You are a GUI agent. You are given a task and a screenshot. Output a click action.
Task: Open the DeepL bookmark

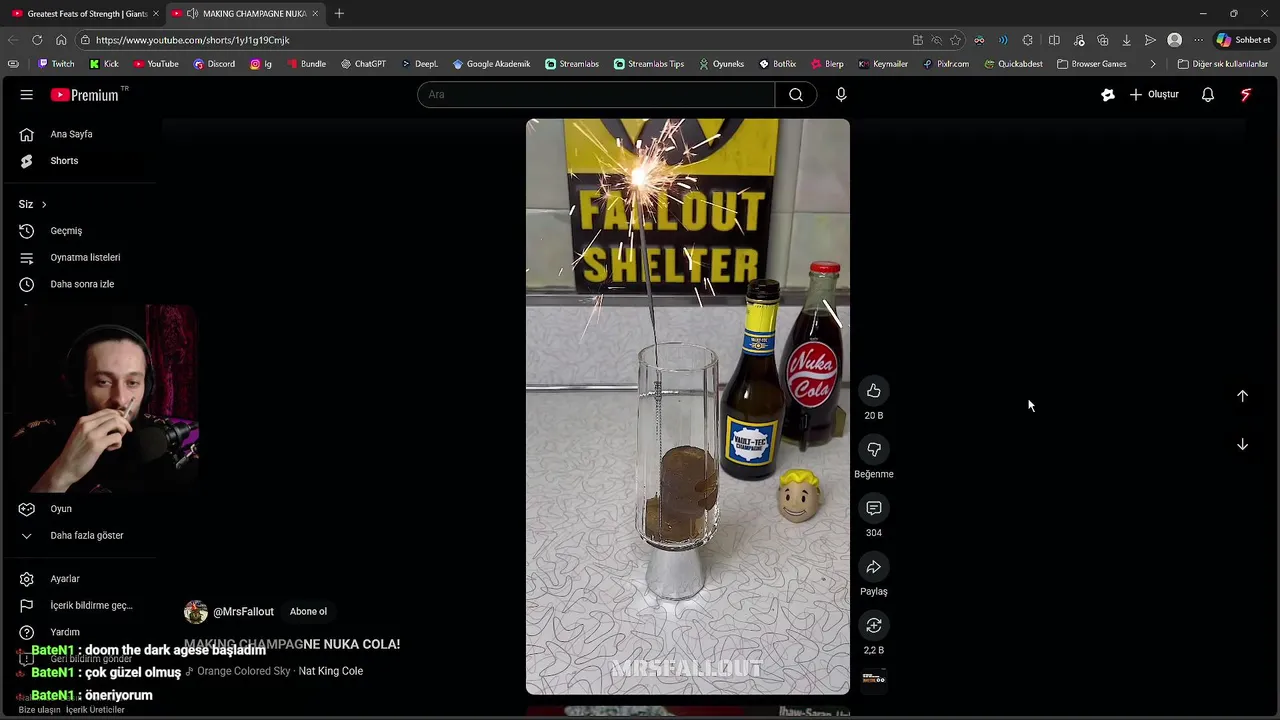click(419, 64)
